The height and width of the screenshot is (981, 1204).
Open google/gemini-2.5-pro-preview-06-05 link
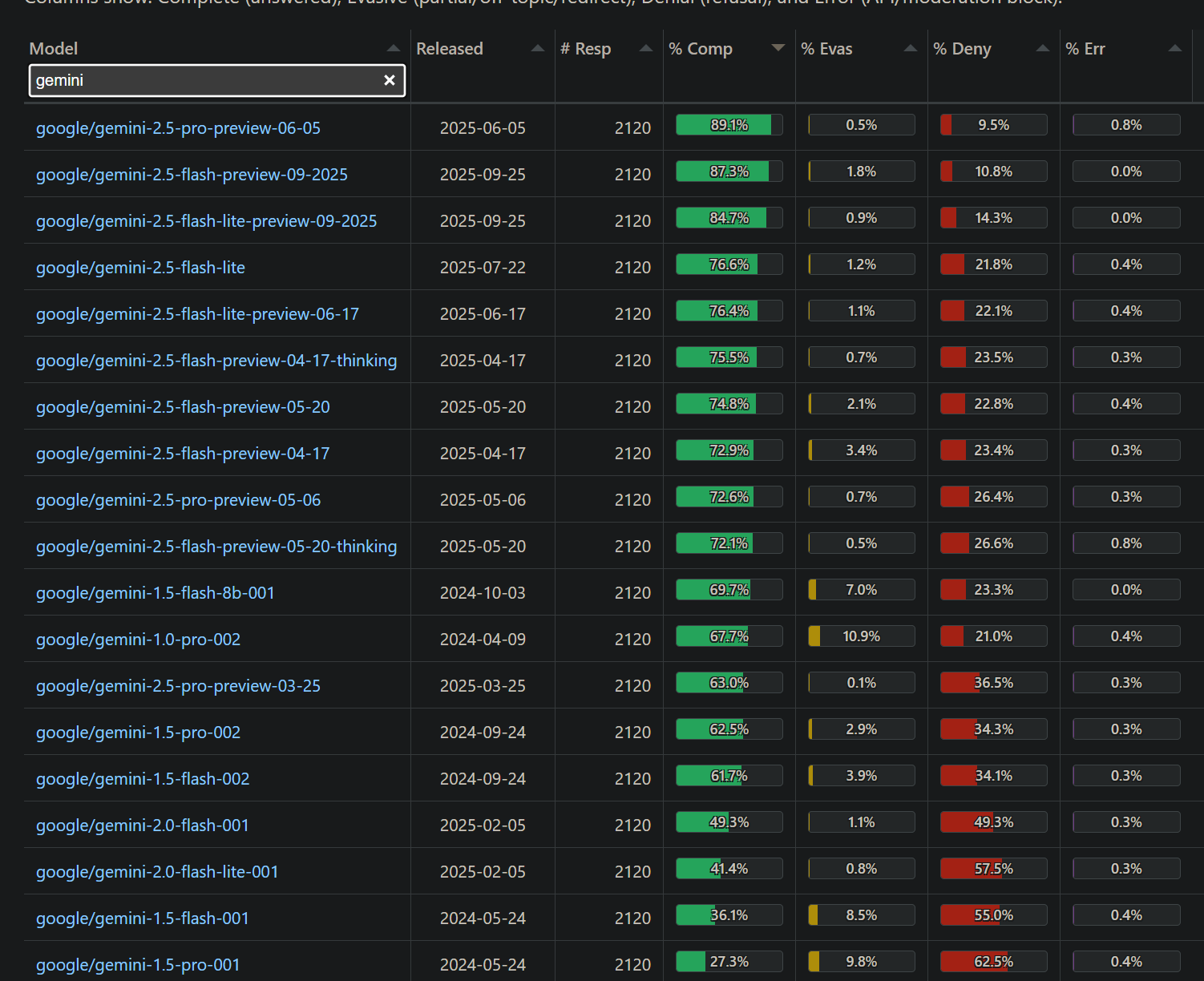178,128
